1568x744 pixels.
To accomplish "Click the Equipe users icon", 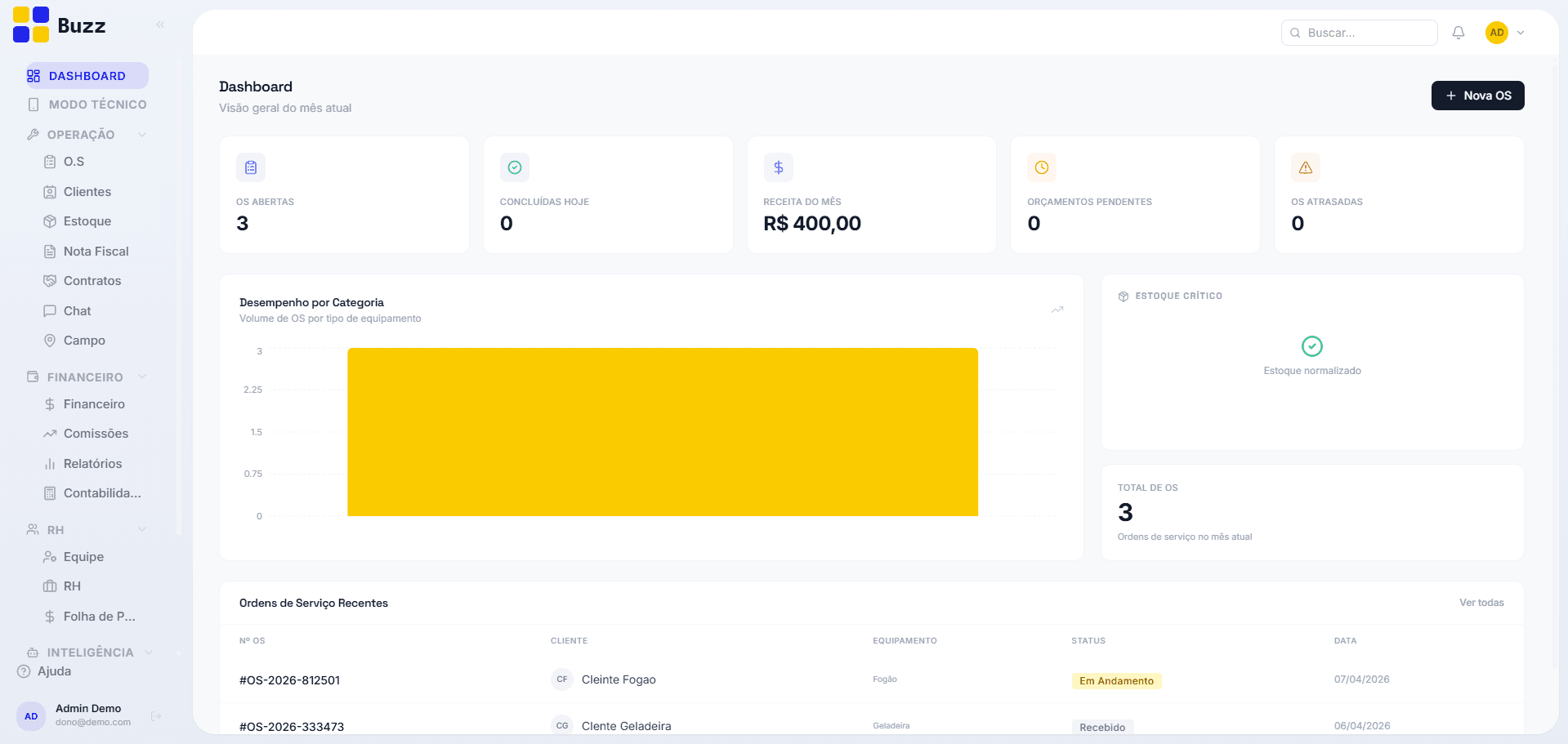I will (50, 557).
